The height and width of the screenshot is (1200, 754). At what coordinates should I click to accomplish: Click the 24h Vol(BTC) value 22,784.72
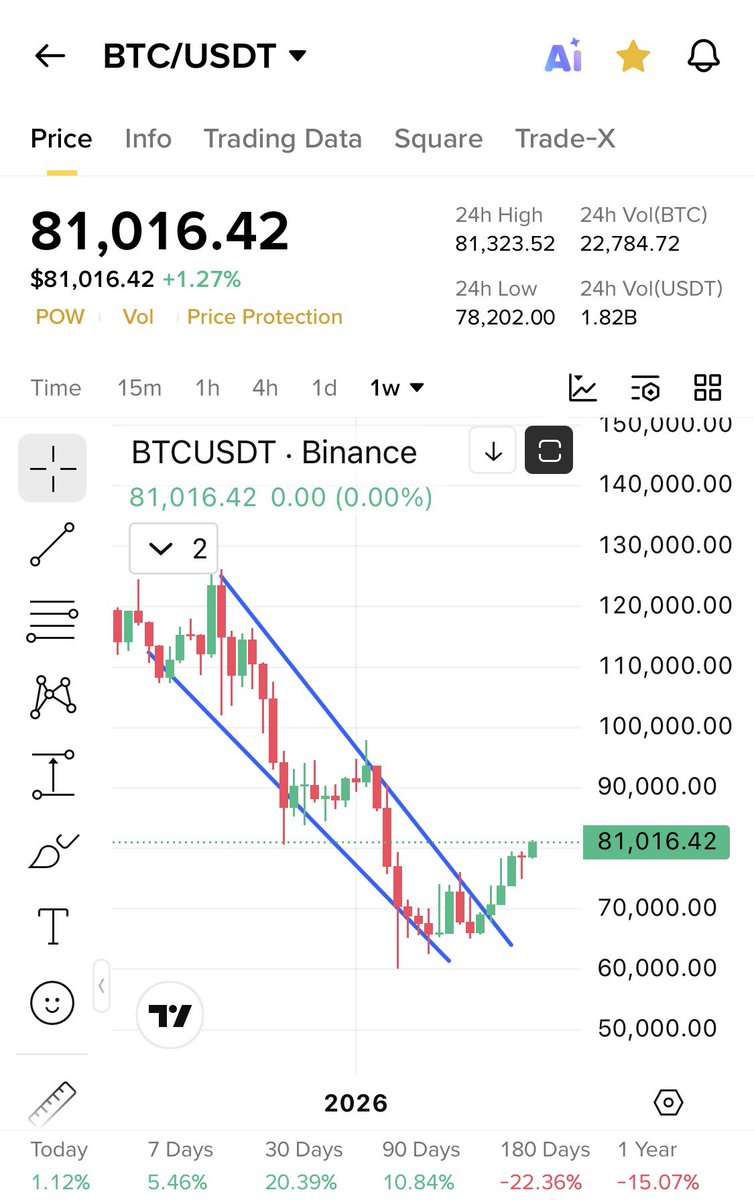(630, 244)
